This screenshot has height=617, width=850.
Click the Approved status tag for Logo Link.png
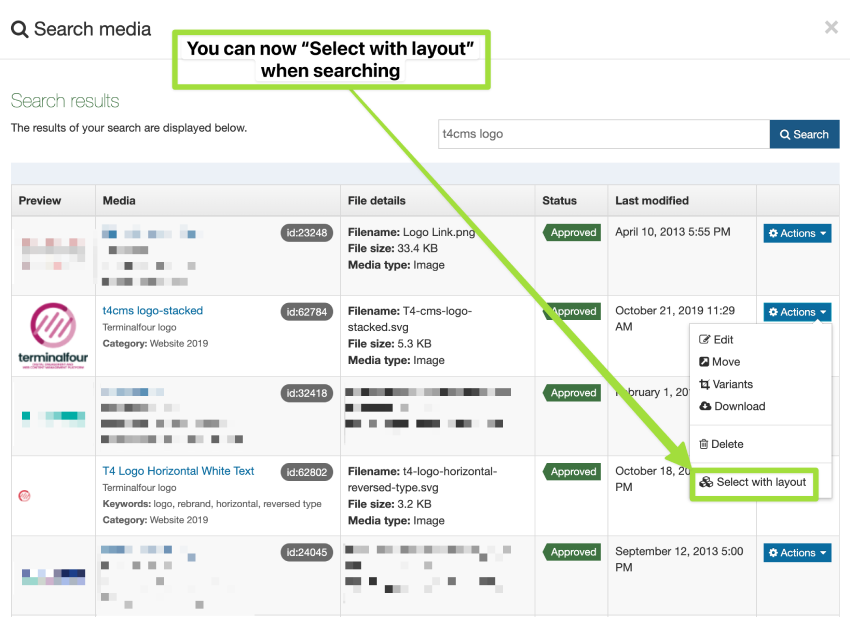pos(572,233)
